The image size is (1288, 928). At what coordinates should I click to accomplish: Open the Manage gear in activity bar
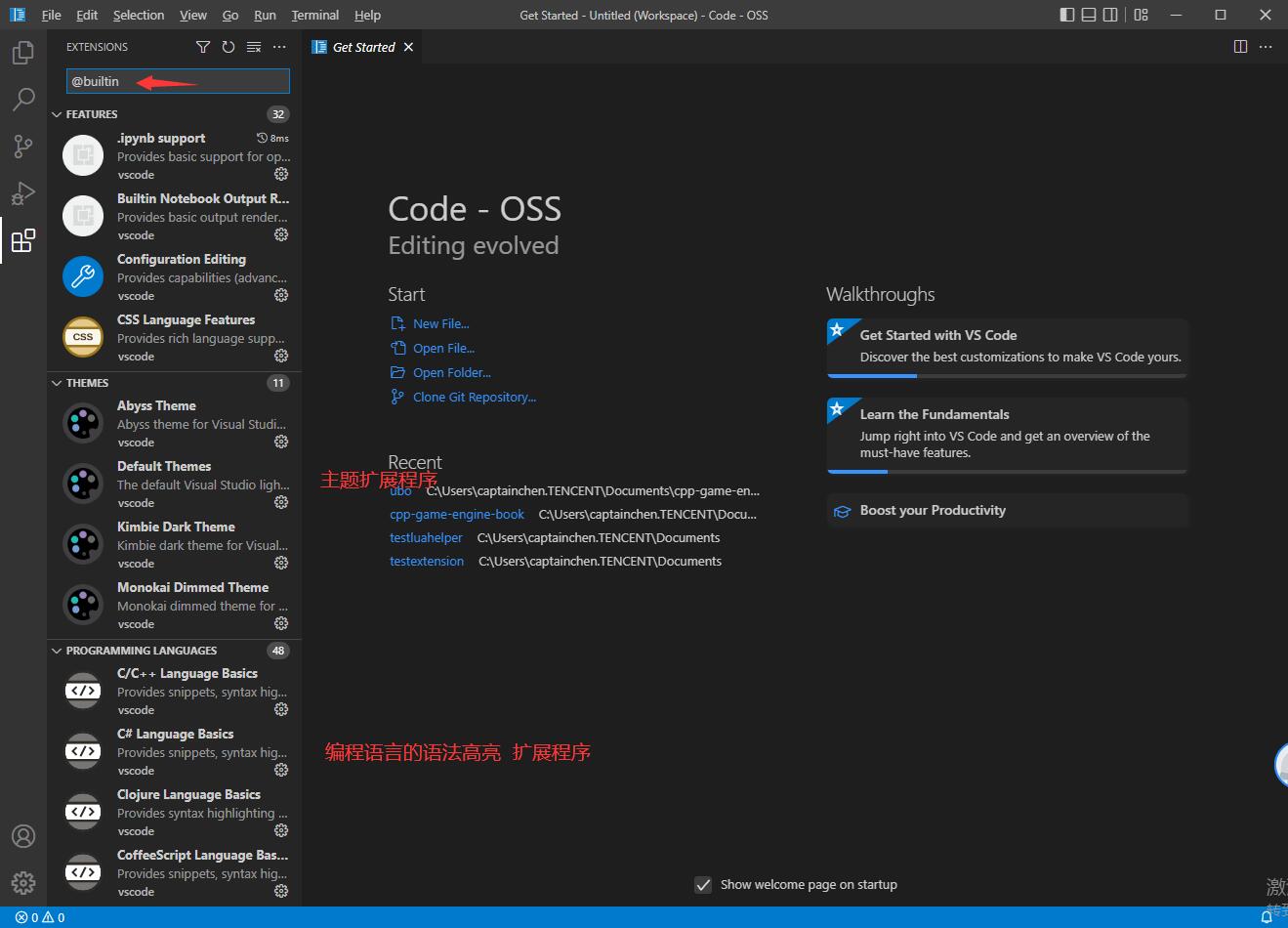(x=23, y=883)
